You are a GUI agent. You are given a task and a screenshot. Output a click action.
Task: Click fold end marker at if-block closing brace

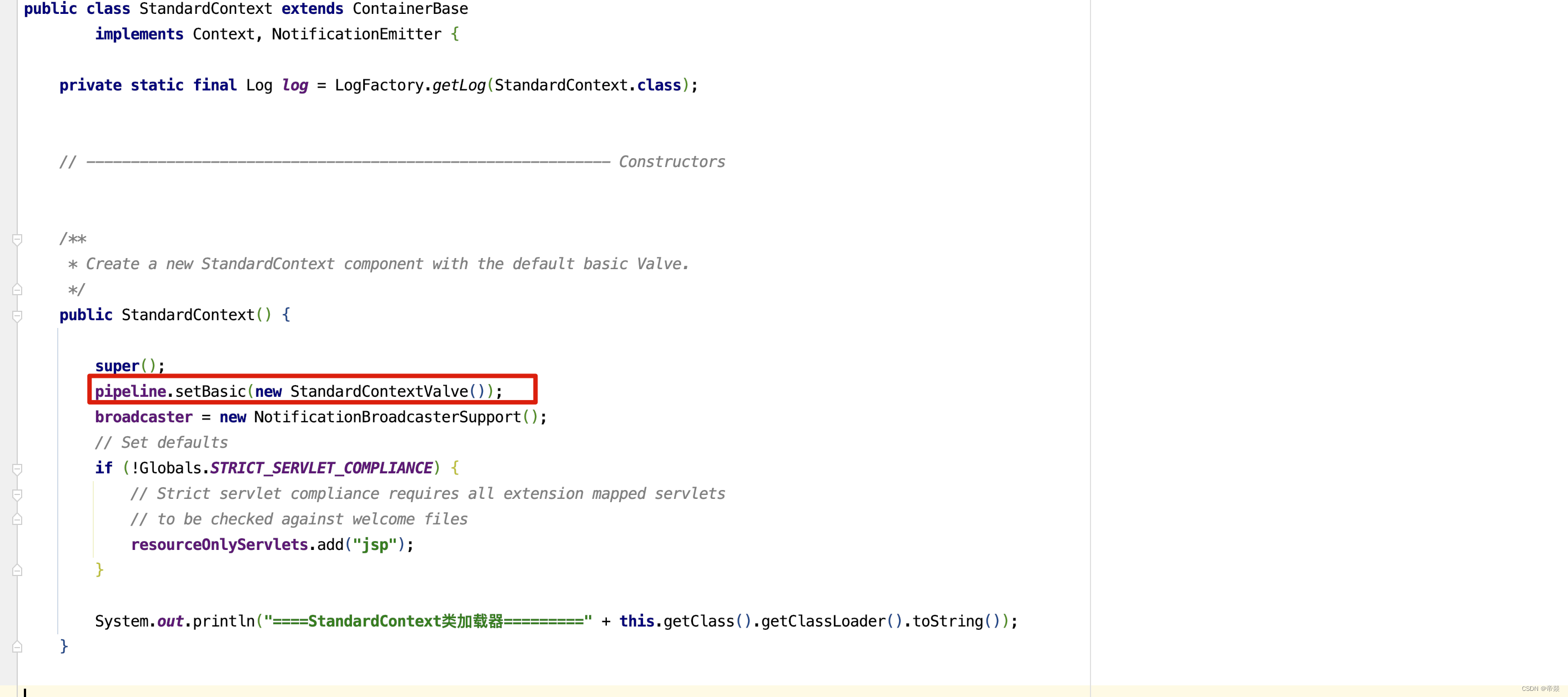click(17, 570)
